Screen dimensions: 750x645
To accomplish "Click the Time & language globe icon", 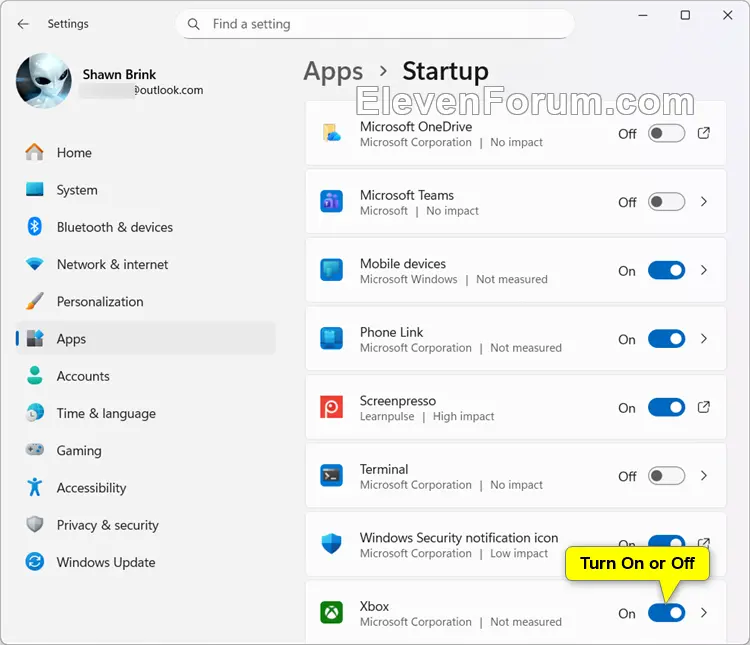I will [34, 412].
